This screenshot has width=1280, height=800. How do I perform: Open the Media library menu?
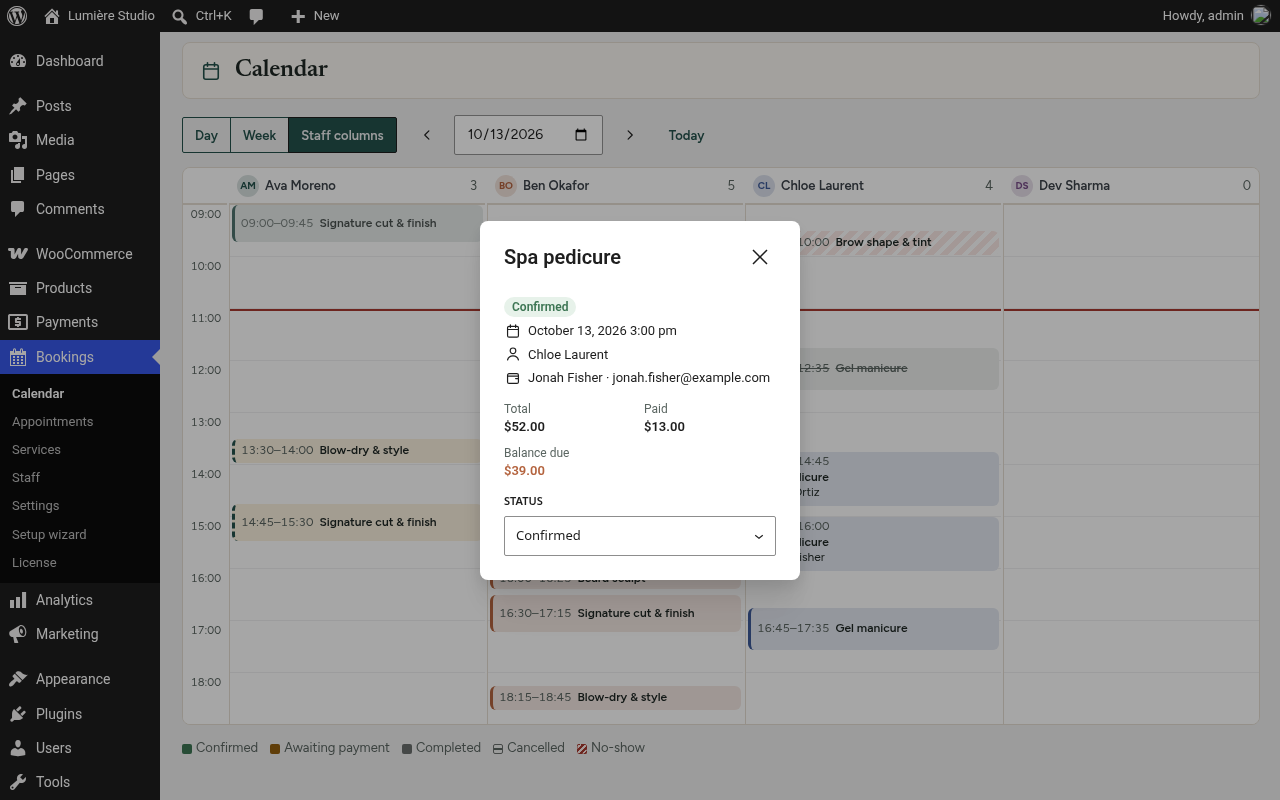click(80, 140)
